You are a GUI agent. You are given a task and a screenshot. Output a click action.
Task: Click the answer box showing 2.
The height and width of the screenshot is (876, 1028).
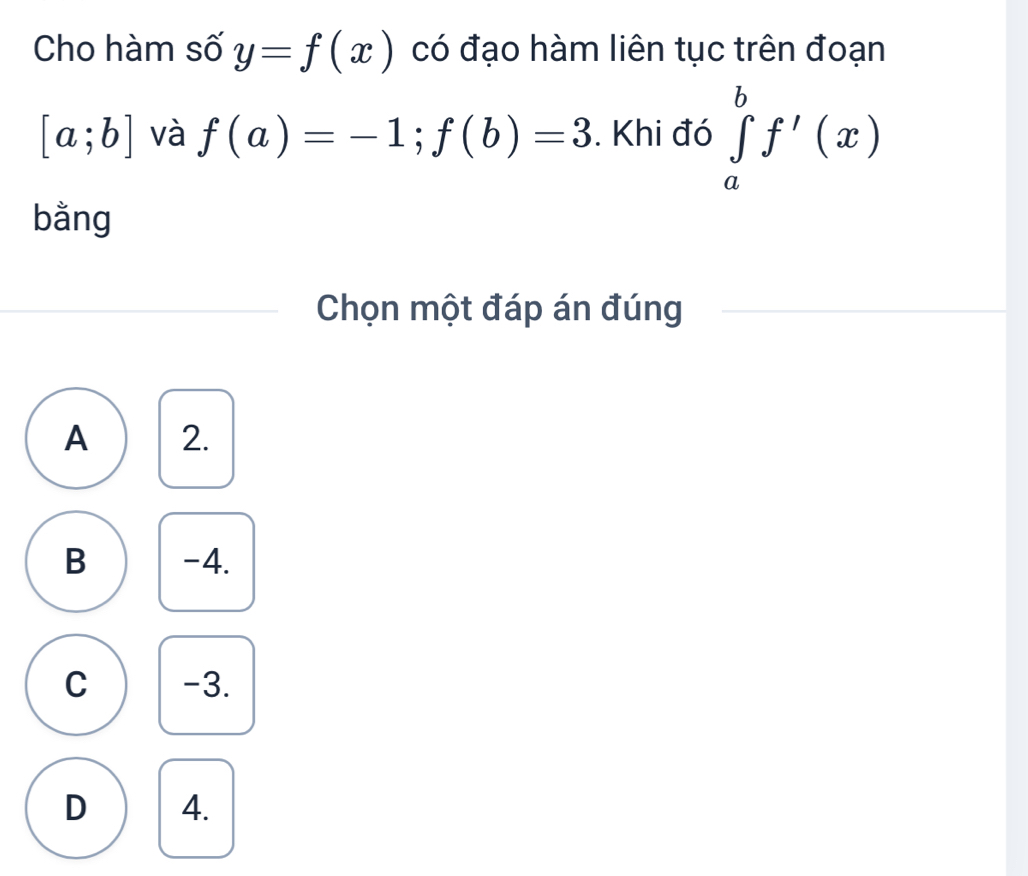197,439
